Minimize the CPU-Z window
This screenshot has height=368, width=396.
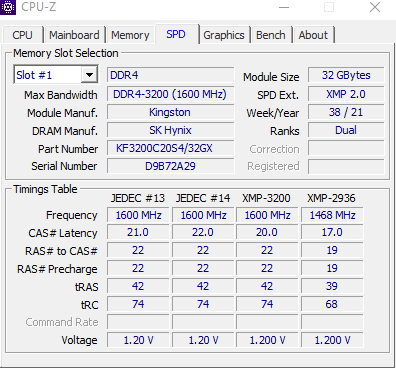pyautogui.click(x=284, y=7)
